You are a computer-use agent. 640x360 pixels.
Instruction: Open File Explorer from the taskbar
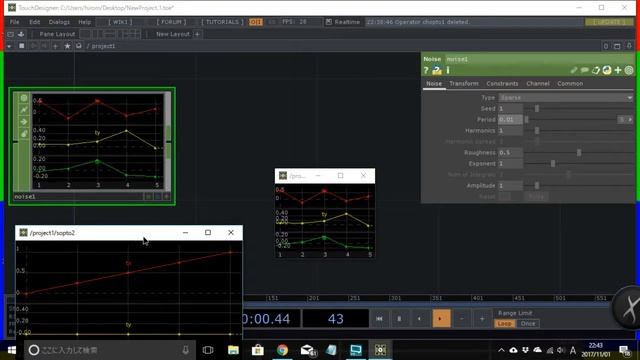(x=233, y=350)
